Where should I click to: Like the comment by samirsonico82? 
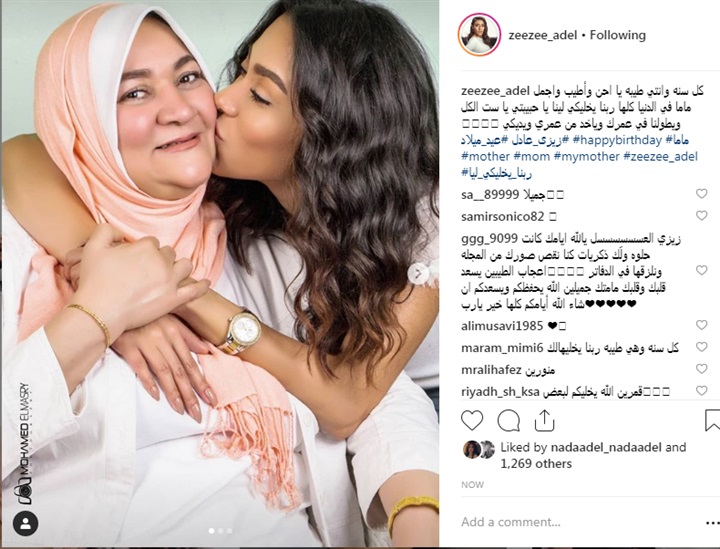pyautogui.click(x=701, y=215)
